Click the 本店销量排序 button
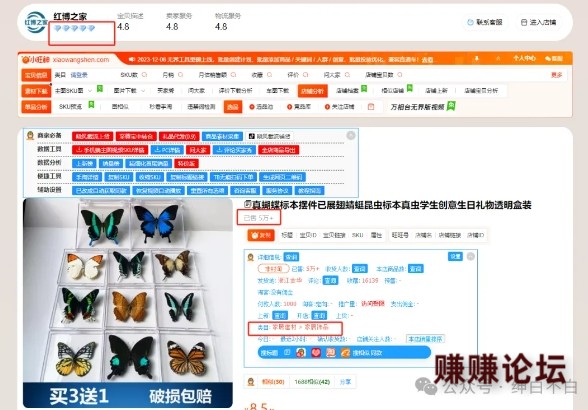Screen dimensions: 588x410 425,339
